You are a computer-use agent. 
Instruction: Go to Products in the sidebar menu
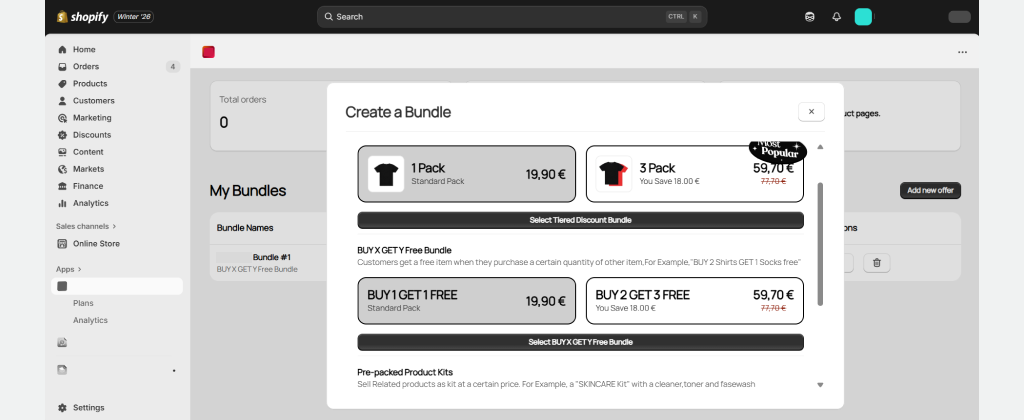(x=89, y=84)
